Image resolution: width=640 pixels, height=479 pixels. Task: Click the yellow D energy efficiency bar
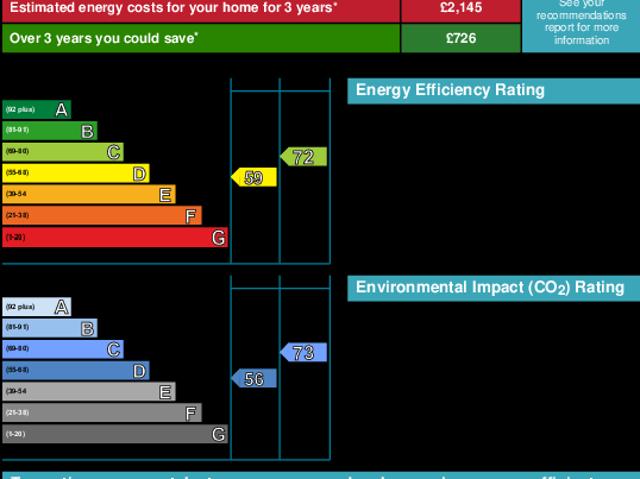tap(75, 174)
